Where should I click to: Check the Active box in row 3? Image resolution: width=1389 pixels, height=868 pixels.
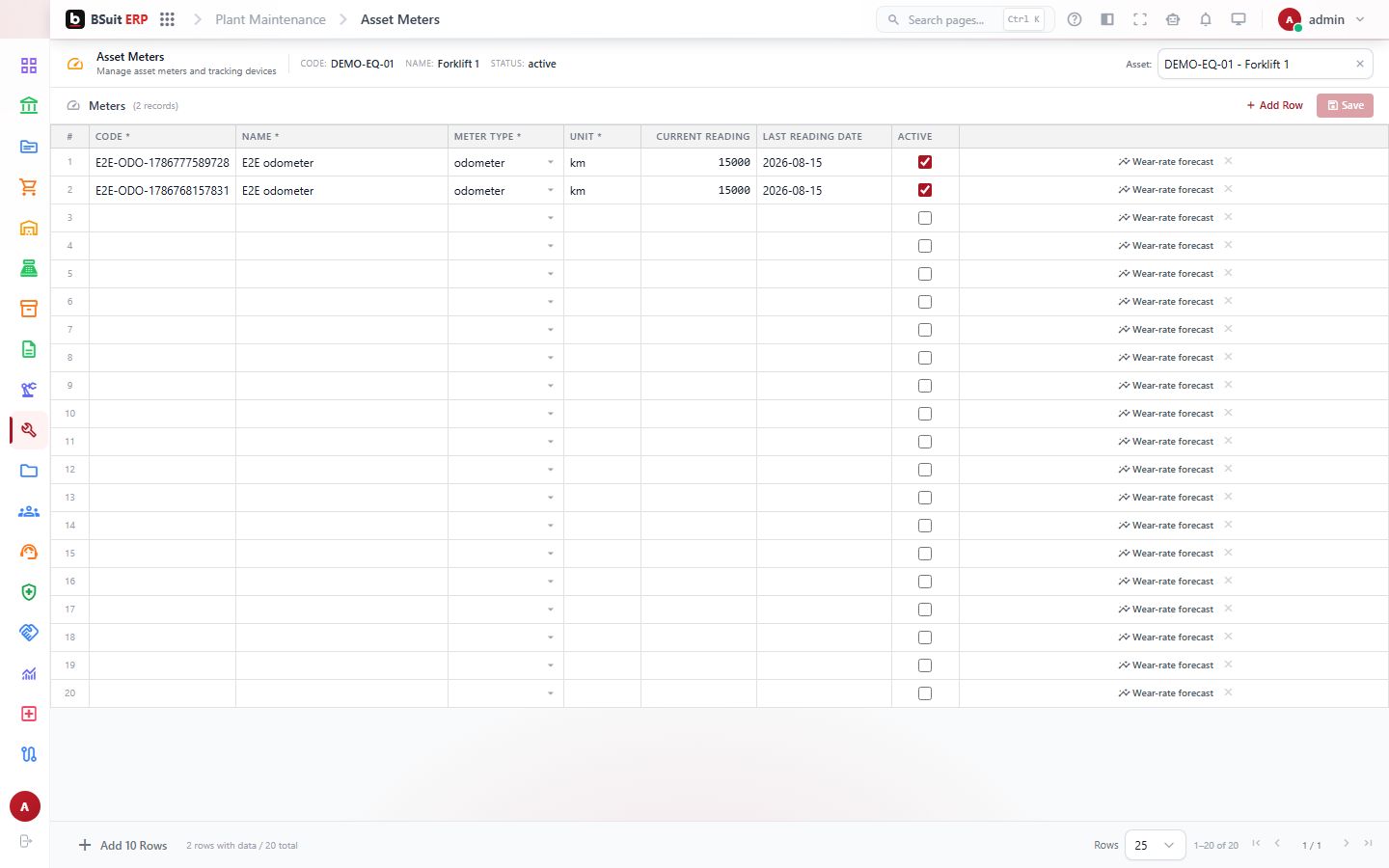[x=925, y=218]
